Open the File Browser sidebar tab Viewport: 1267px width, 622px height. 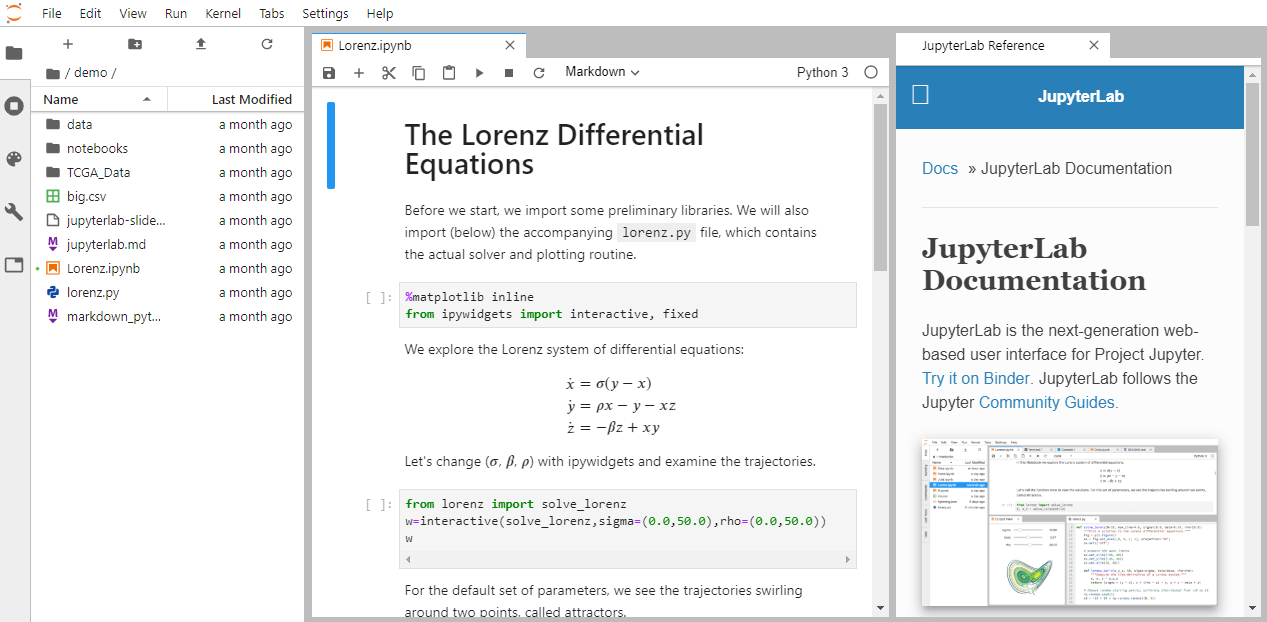pos(14,53)
